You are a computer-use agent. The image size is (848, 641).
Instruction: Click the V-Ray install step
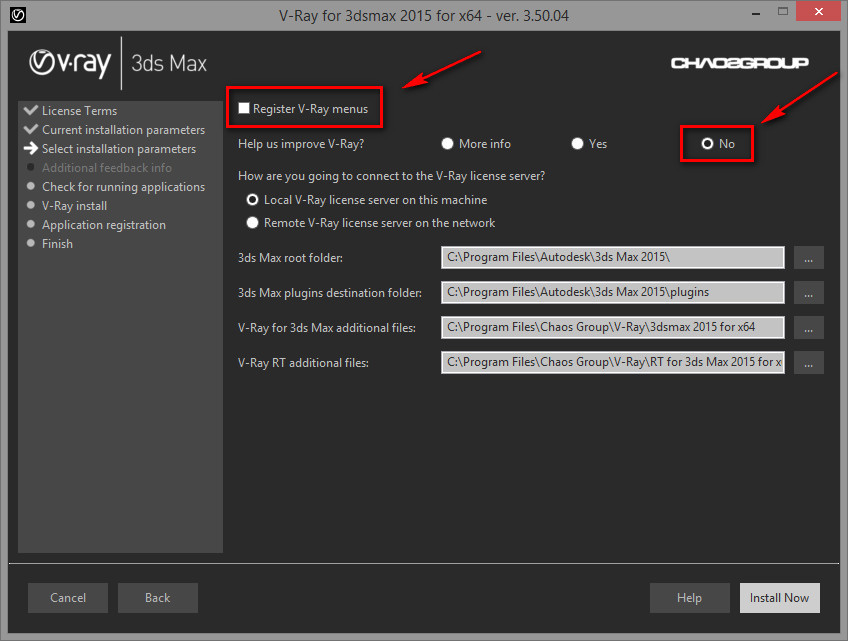74,206
